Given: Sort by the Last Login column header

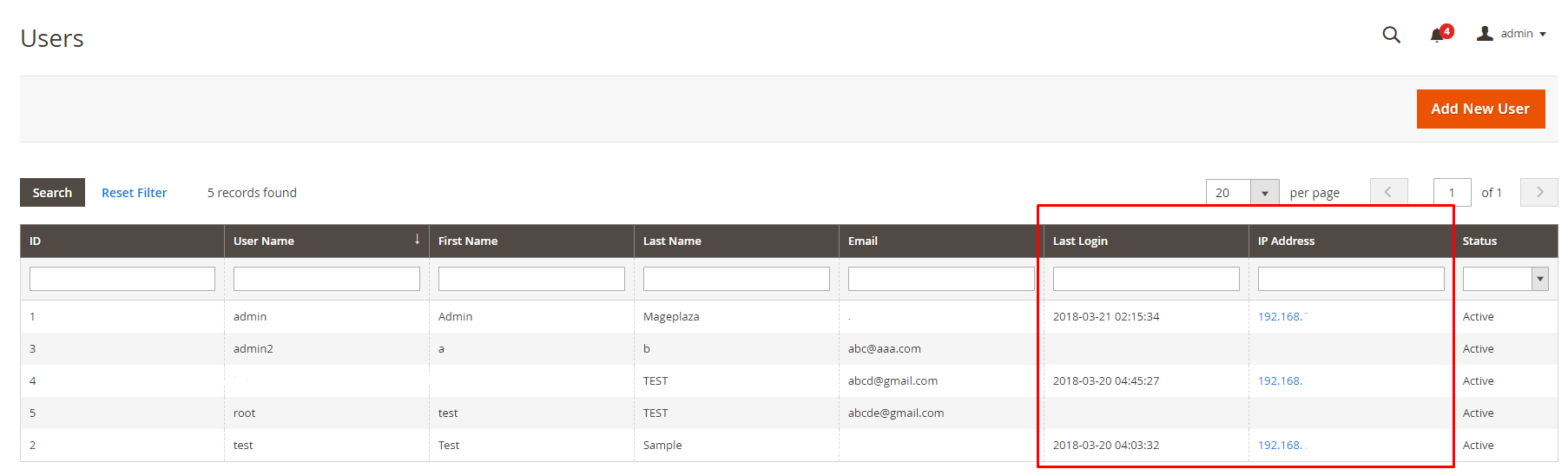Looking at the screenshot, I should pyautogui.click(x=1080, y=241).
